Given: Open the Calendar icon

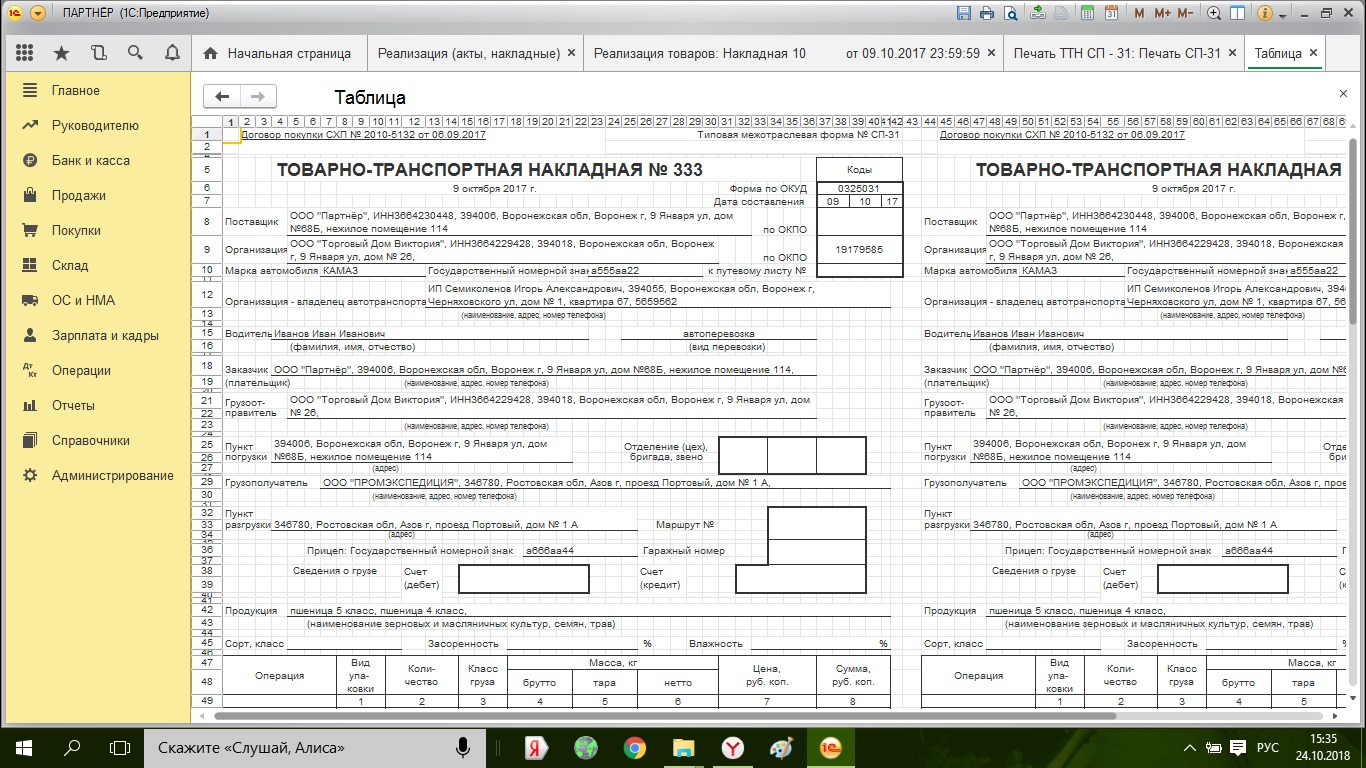Looking at the screenshot, I should pyautogui.click(x=1111, y=14).
